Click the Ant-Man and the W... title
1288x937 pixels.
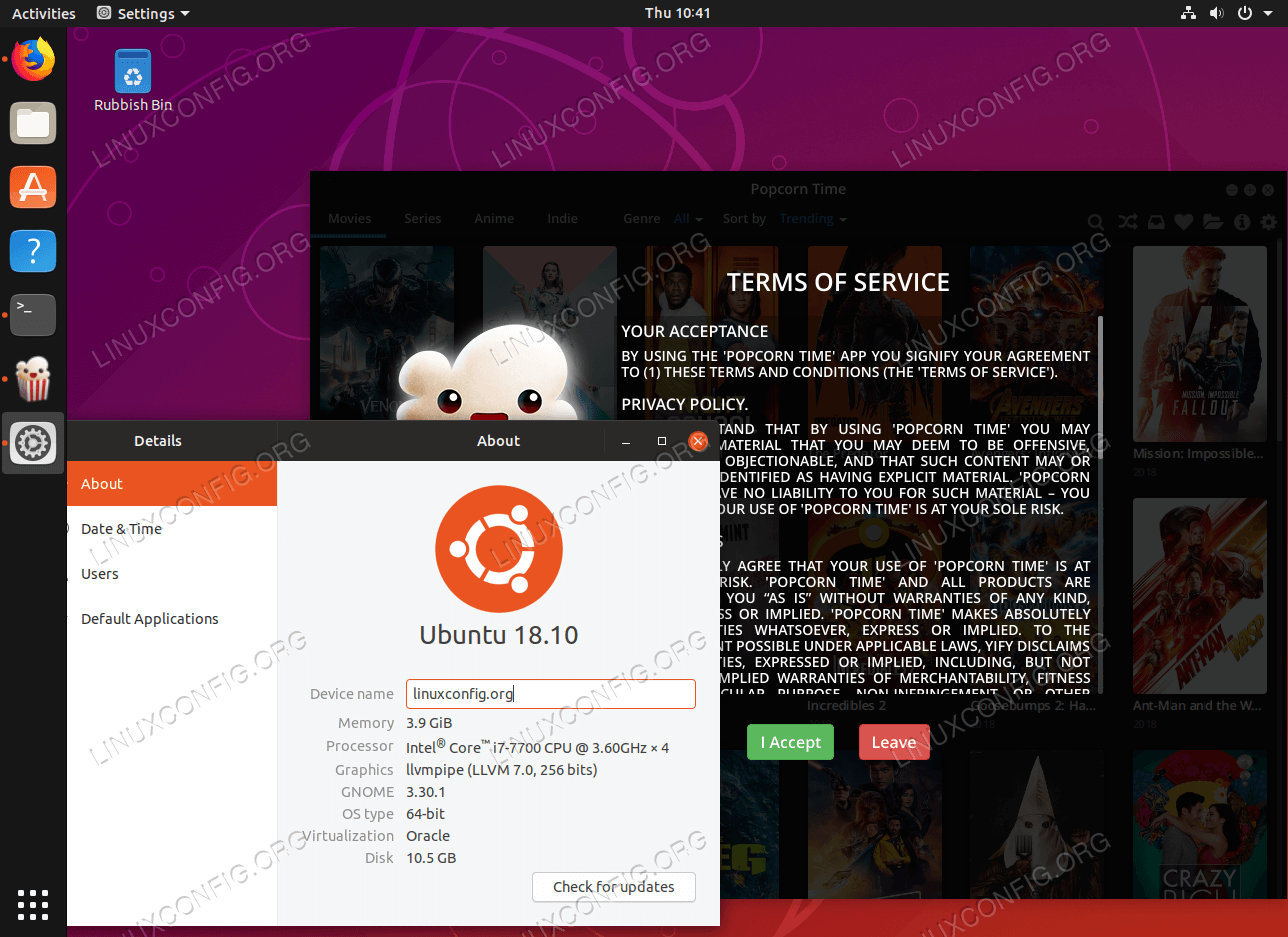(1198, 705)
